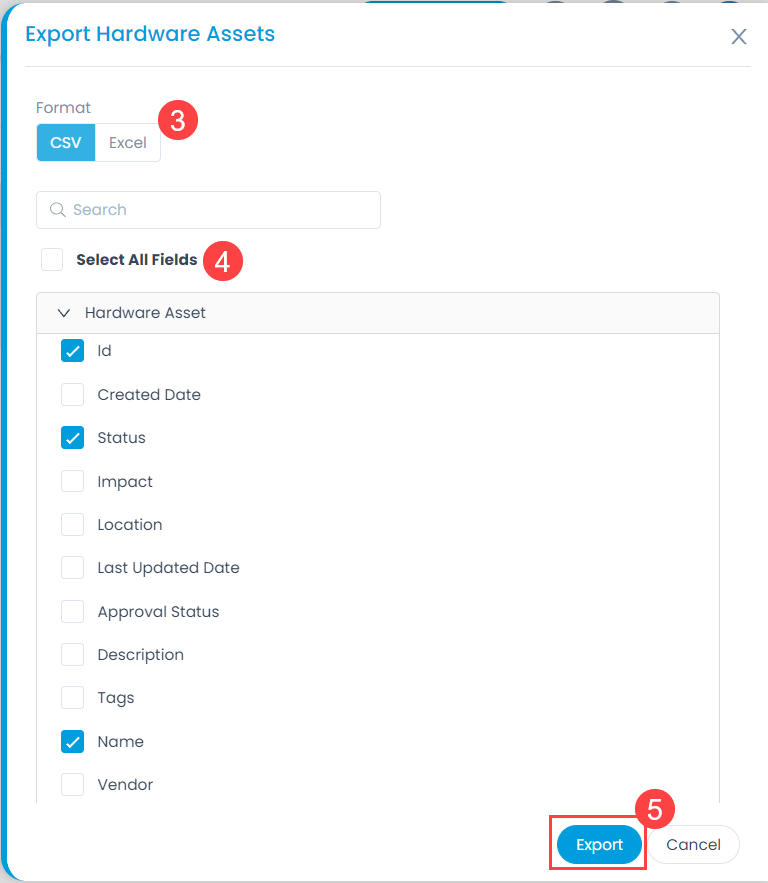Collapse the Hardware Asset section chevron

[64, 313]
